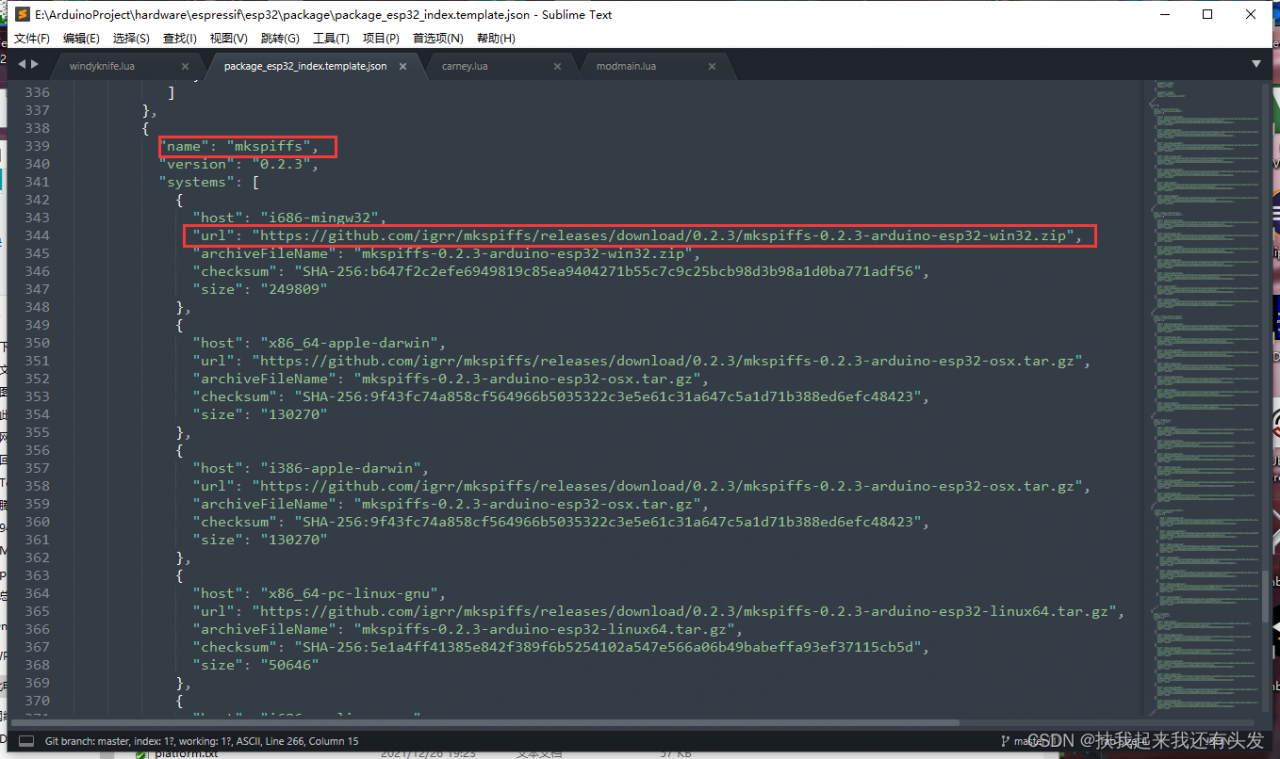The width and height of the screenshot is (1280, 759).
Task: Click line number 362 in the gutter
Action: [36, 558]
